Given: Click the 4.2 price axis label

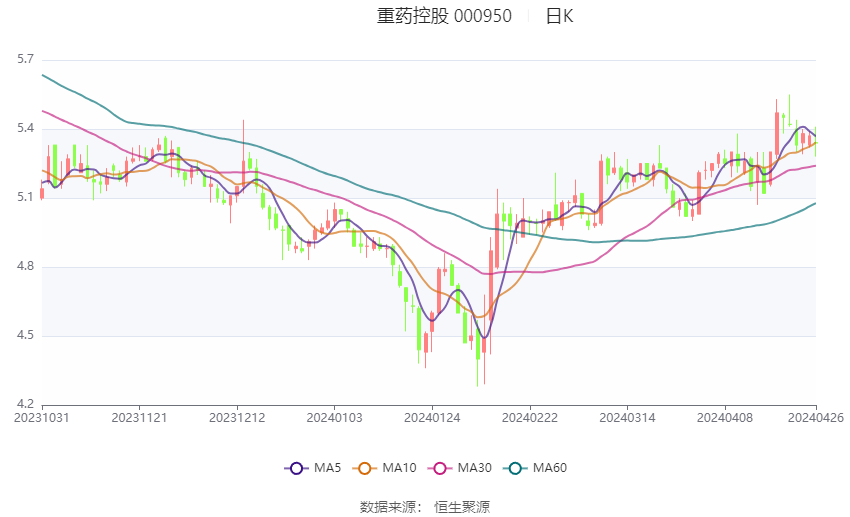Looking at the screenshot, I should (25, 404).
